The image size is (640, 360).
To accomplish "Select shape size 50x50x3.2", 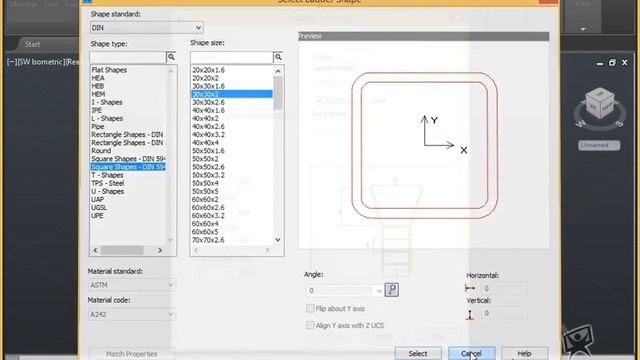I will tap(209, 175).
